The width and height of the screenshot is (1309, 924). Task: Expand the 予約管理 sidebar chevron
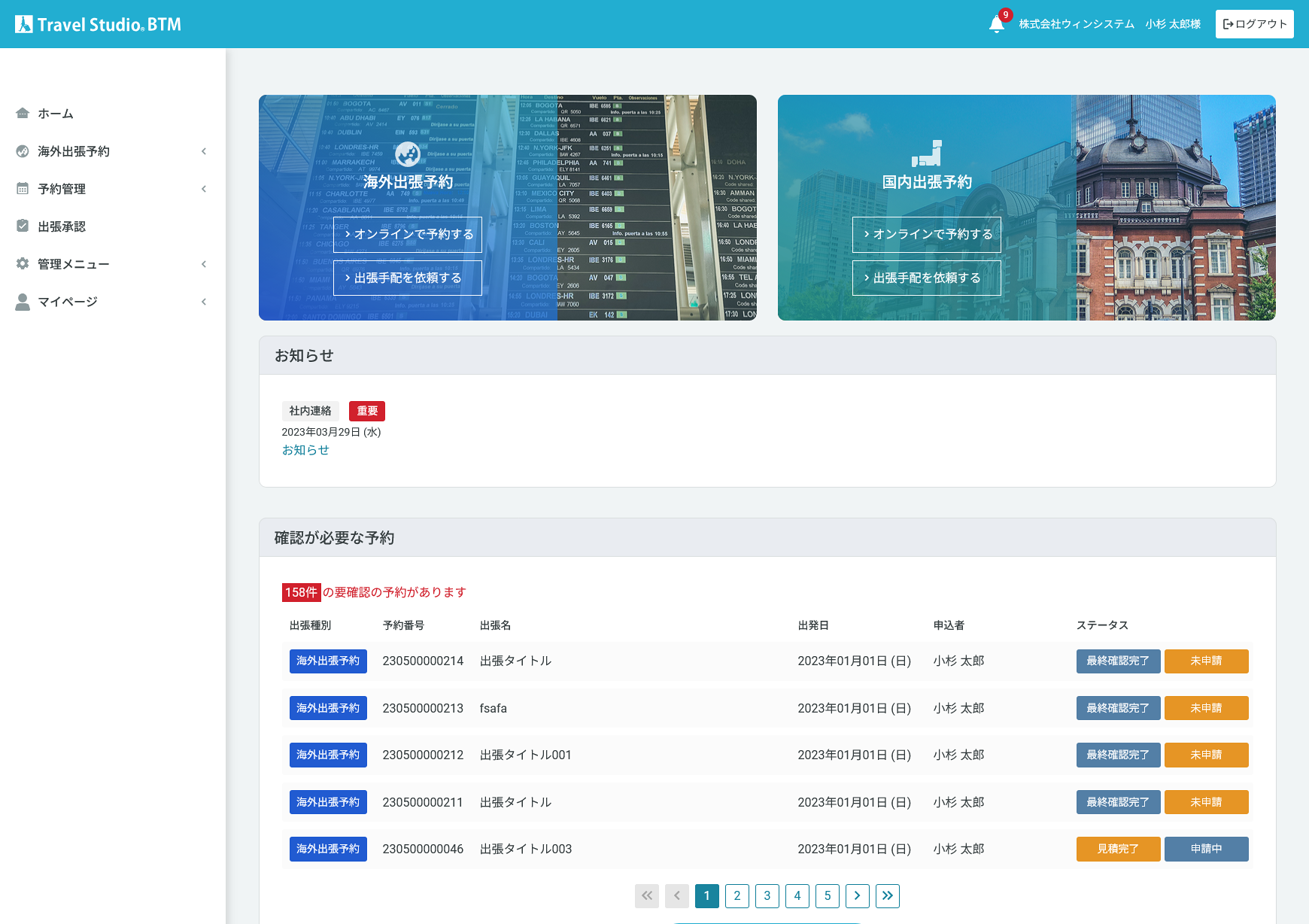(x=204, y=189)
